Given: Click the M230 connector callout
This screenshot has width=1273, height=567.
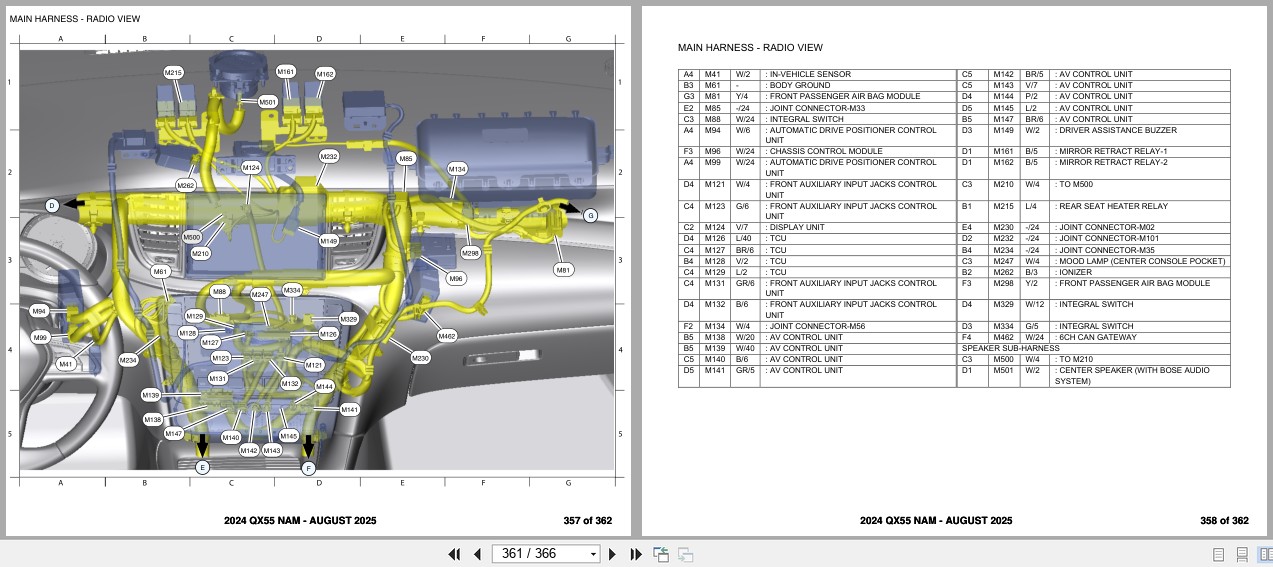Looking at the screenshot, I should point(420,358).
